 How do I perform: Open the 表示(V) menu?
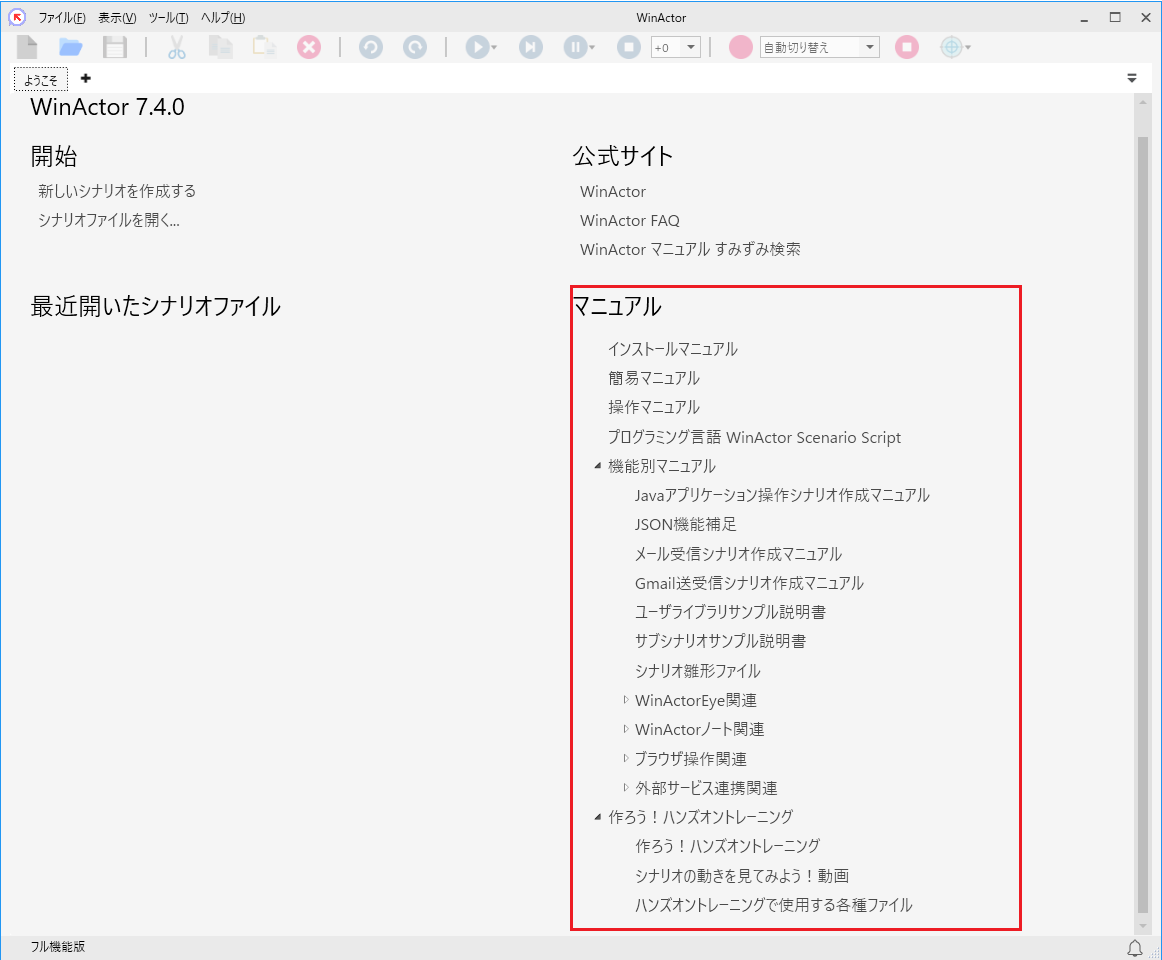(117, 18)
